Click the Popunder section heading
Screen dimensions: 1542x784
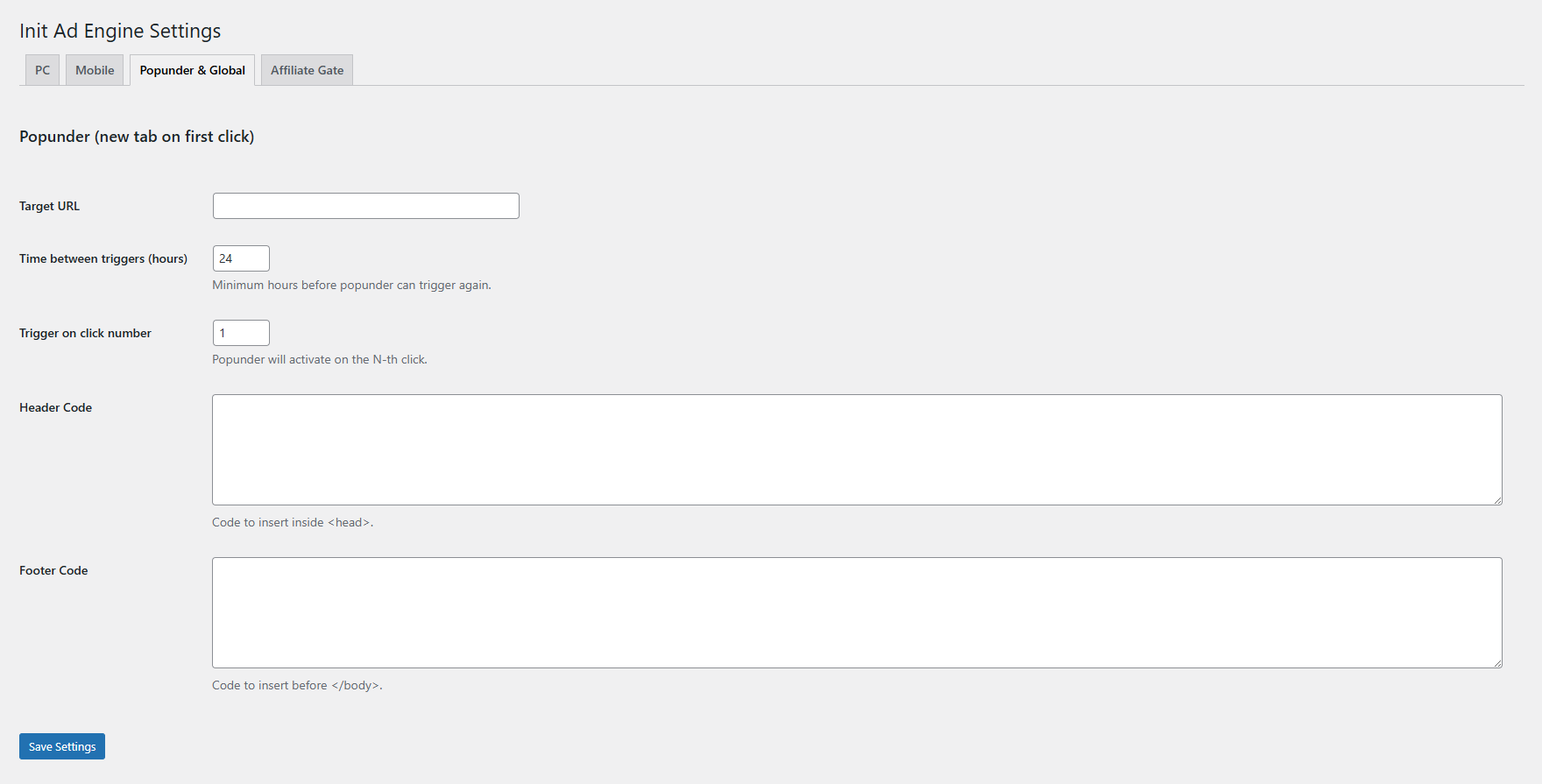[x=137, y=137]
